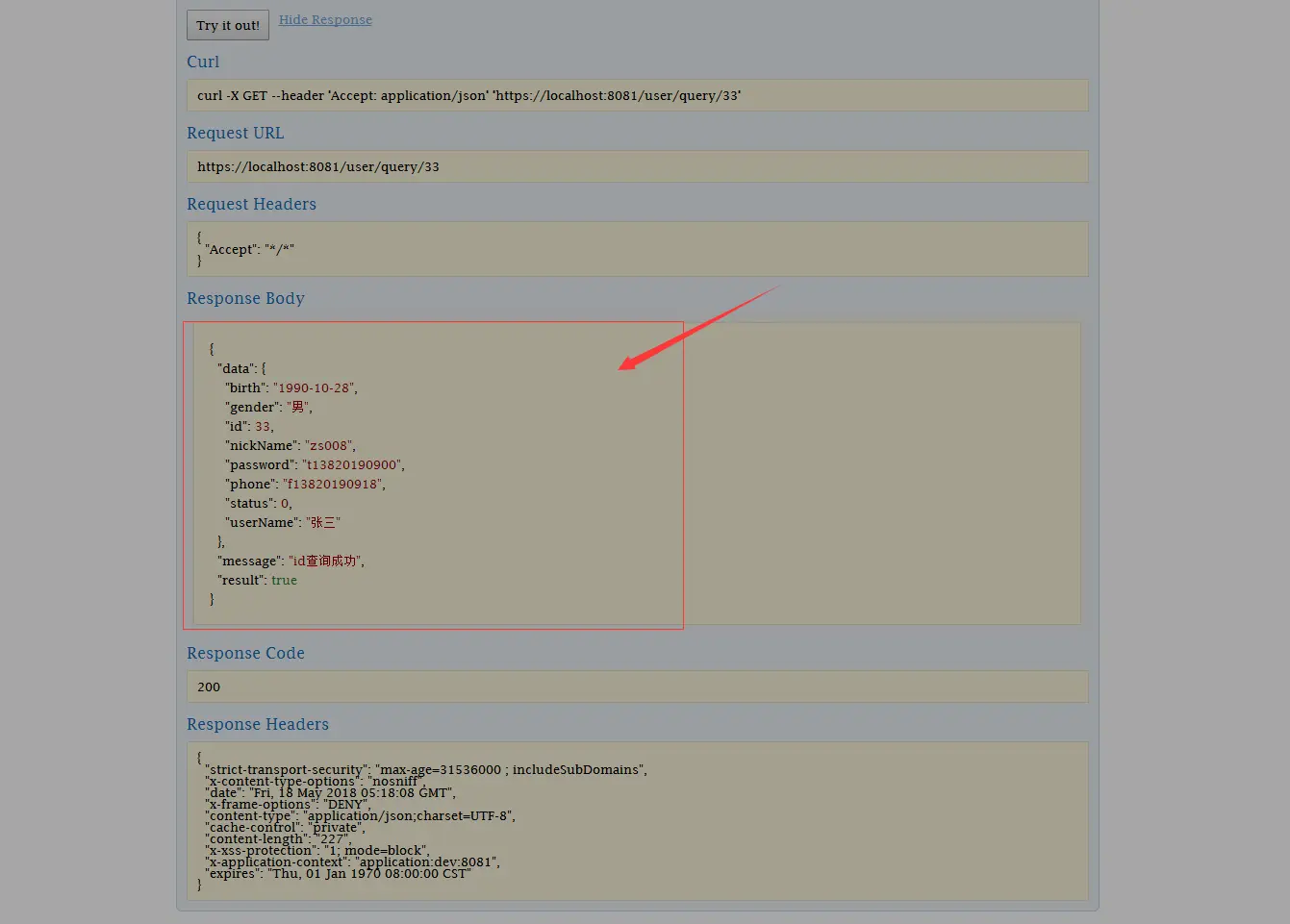
Task: Click the "Try it out!" button
Action: pyautogui.click(x=228, y=25)
